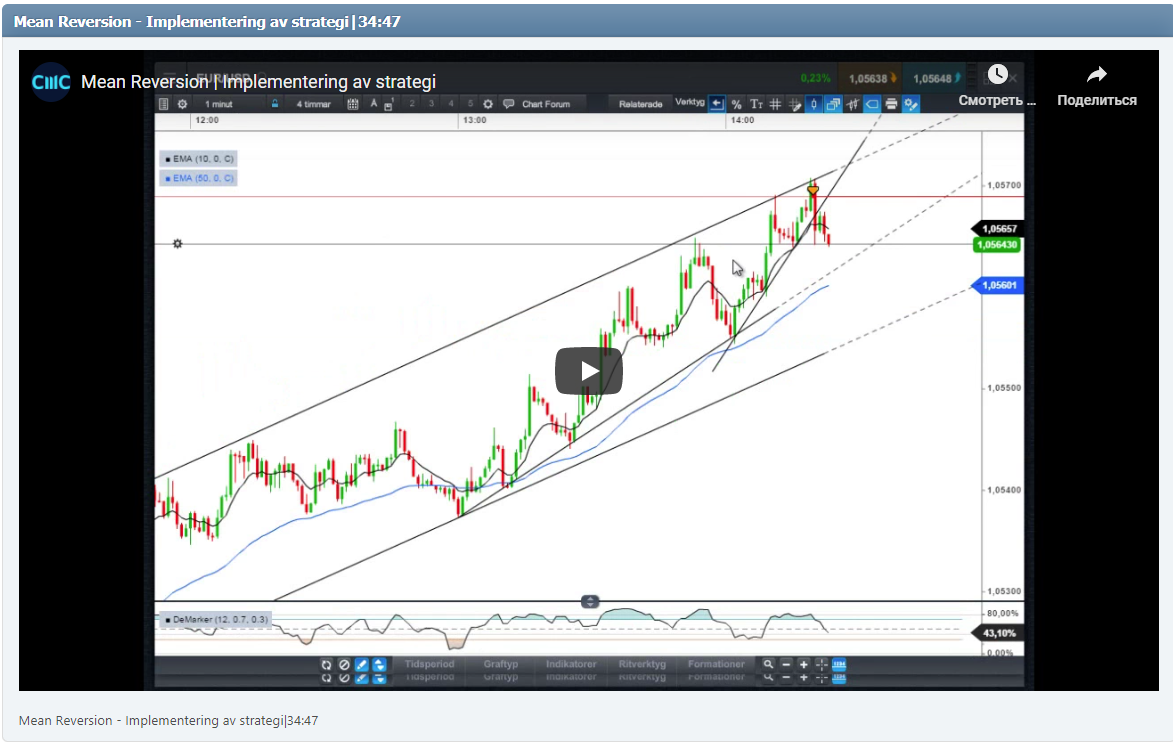The width and height of the screenshot is (1173, 752).
Task: Open the grid display icon
Action: pyautogui.click(x=776, y=103)
